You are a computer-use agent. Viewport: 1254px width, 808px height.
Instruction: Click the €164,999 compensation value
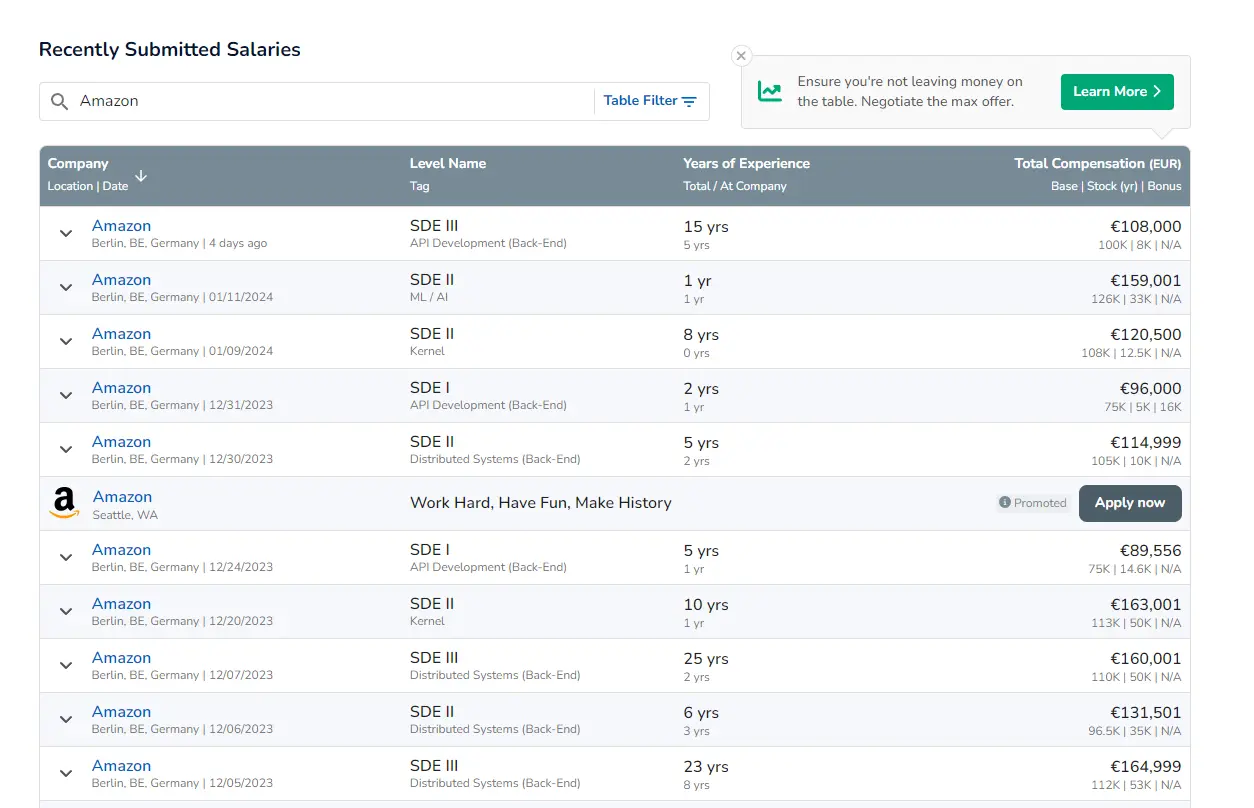(1145, 767)
